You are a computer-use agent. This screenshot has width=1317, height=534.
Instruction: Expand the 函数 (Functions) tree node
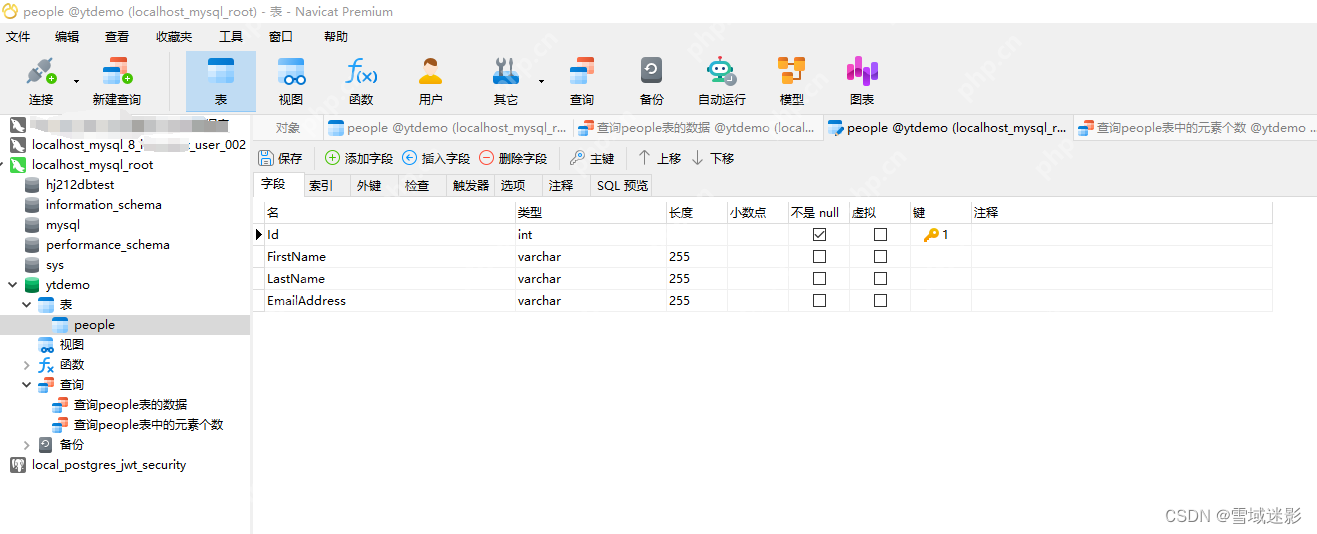tap(27, 365)
